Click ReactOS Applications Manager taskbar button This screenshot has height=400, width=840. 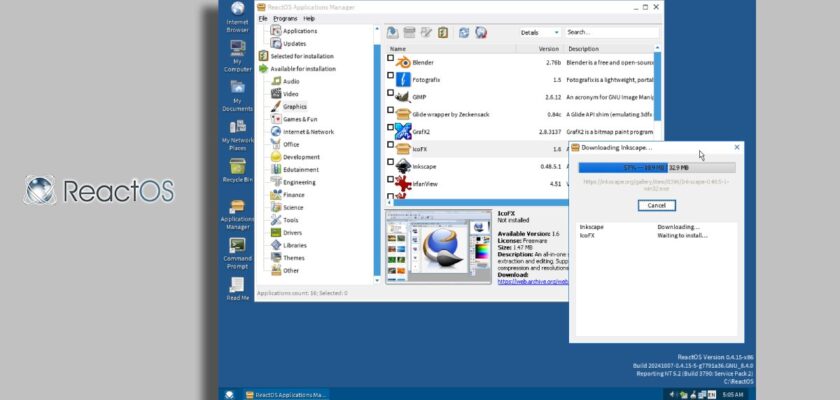click(286, 395)
